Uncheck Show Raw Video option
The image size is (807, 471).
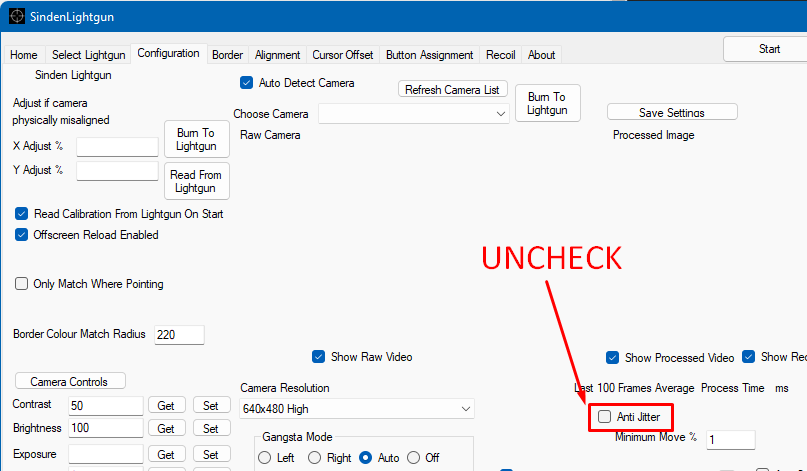(x=319, y=357)
